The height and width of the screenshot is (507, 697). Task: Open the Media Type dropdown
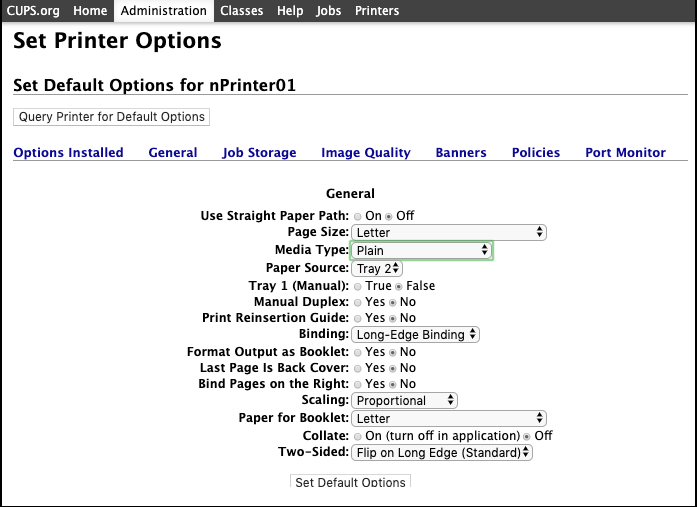coord(422,250)
